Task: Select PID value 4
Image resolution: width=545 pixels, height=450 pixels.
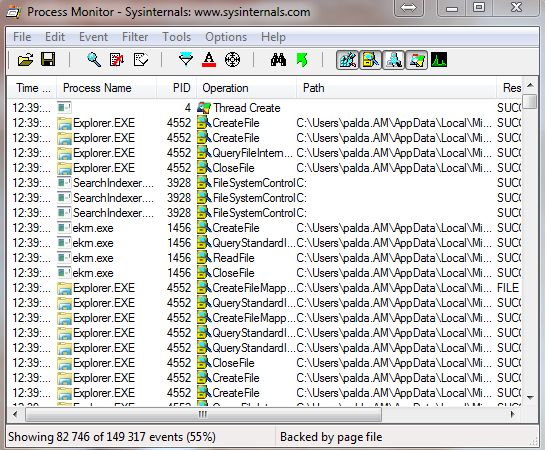Action: tap(187, 108)
